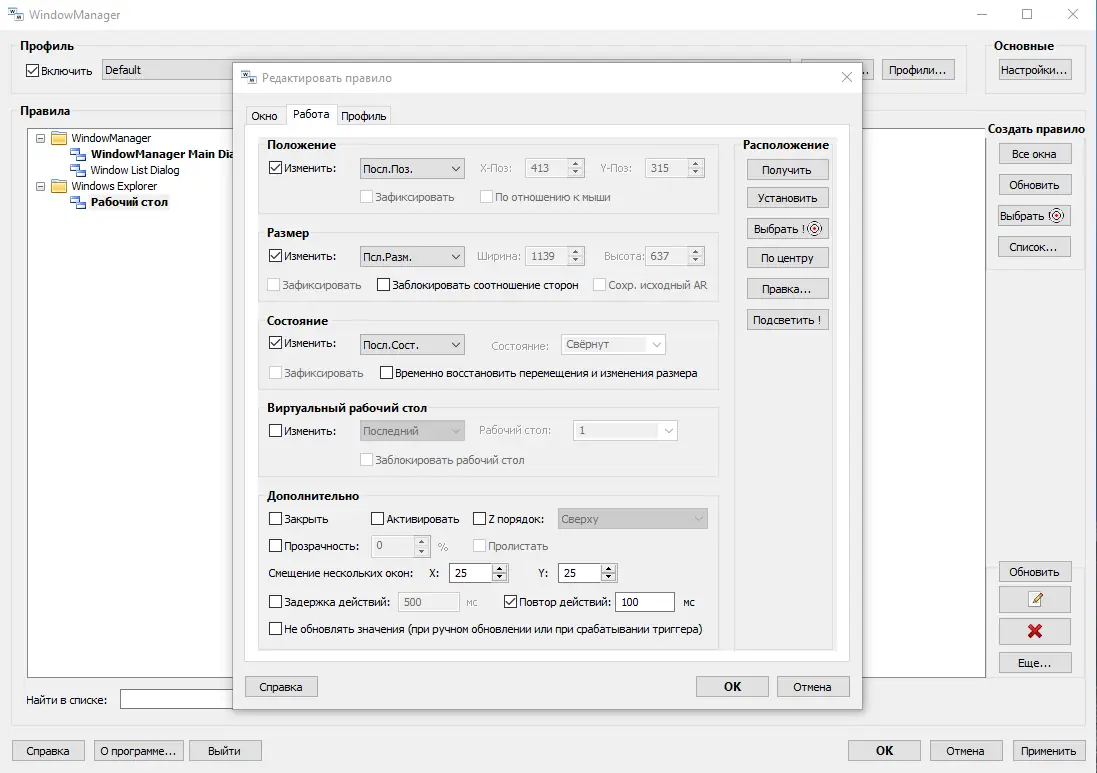Click the Подсветить ! button
The width and height of the screenshot is (1097, 773).
pos(787,320)
